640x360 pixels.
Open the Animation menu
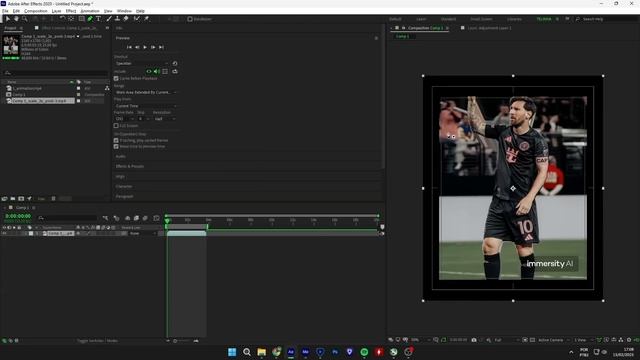(x=90, y=11)
